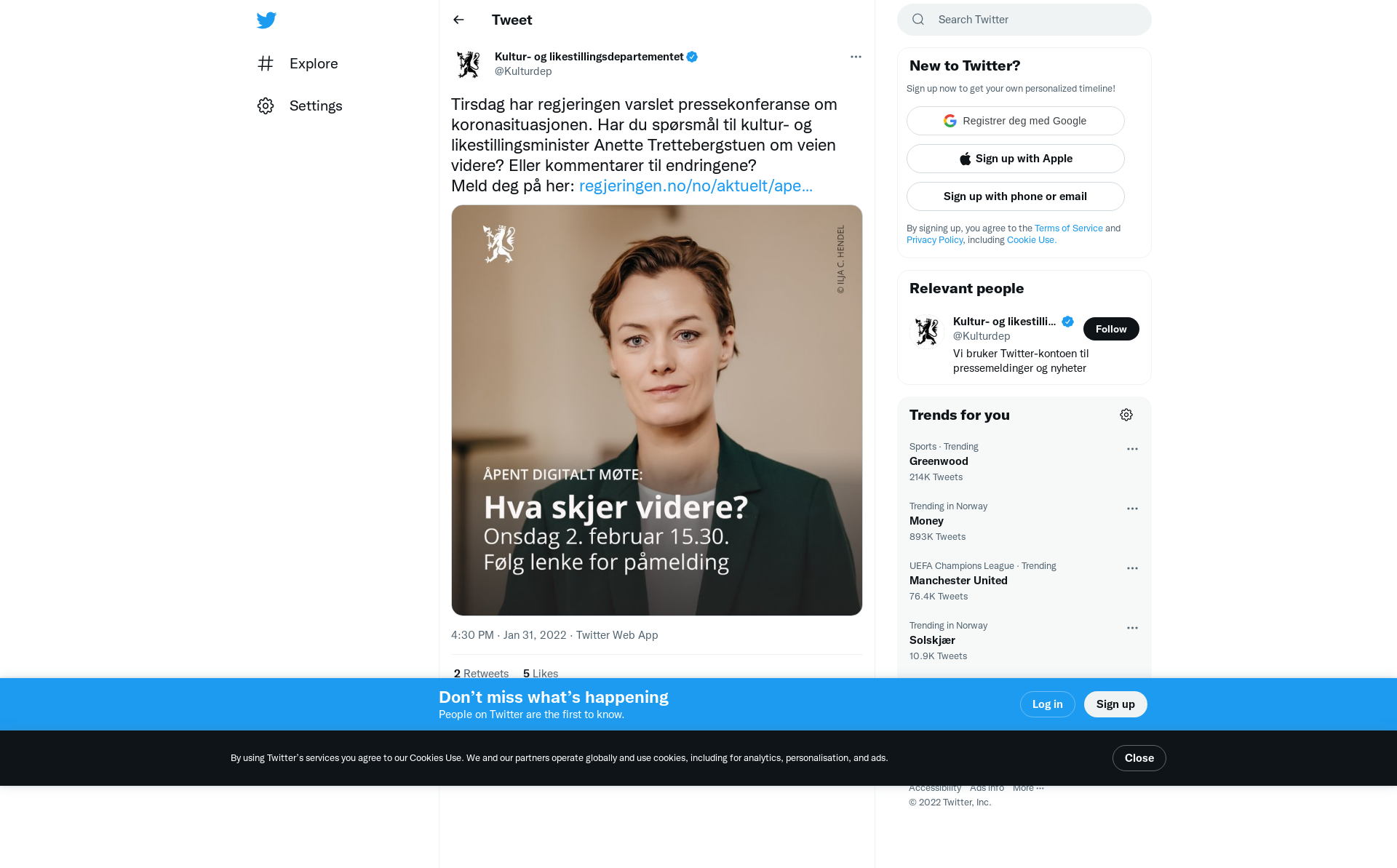Open Explore via the hashtag icon
This screenshot has height=868, width=1397.
click(266, 64)
